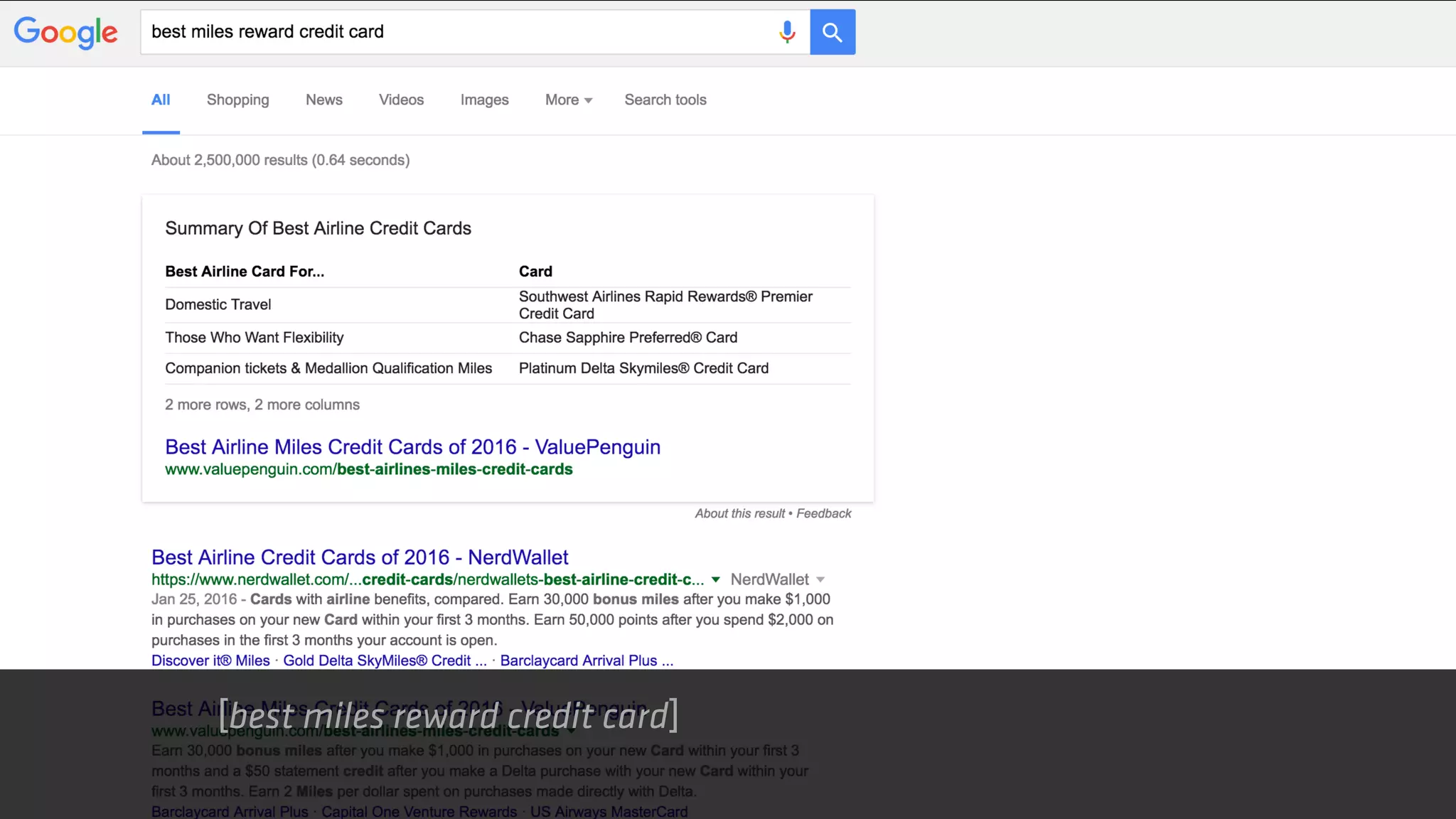Switch to the Images tab
1456x819 pixels.
(x=485, y=100)
